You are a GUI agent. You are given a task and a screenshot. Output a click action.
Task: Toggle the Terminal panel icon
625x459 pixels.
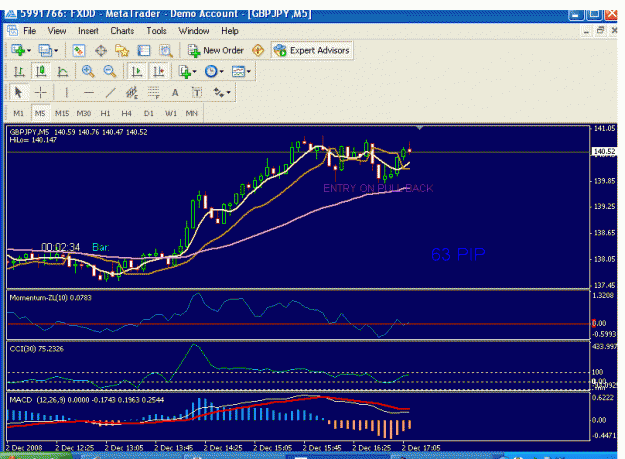pyautogui.click(x=143, y=51)
